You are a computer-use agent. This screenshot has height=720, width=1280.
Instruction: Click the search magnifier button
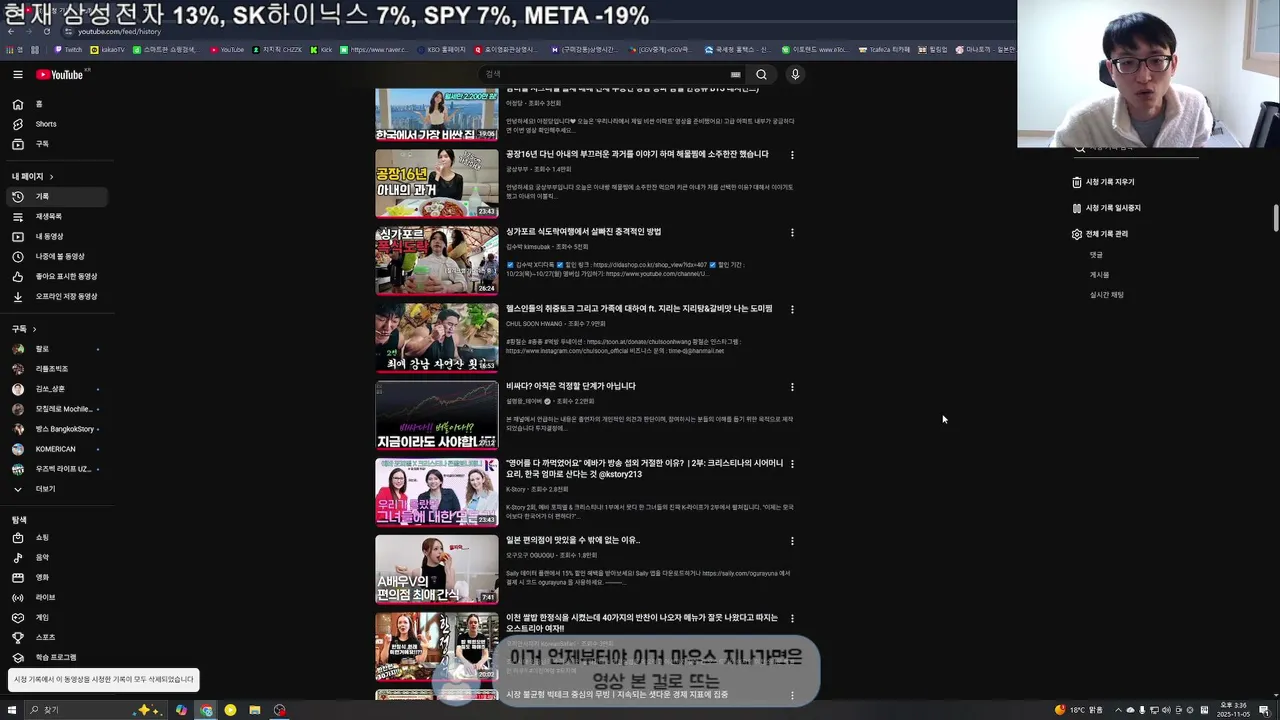[x=761, y=74]
